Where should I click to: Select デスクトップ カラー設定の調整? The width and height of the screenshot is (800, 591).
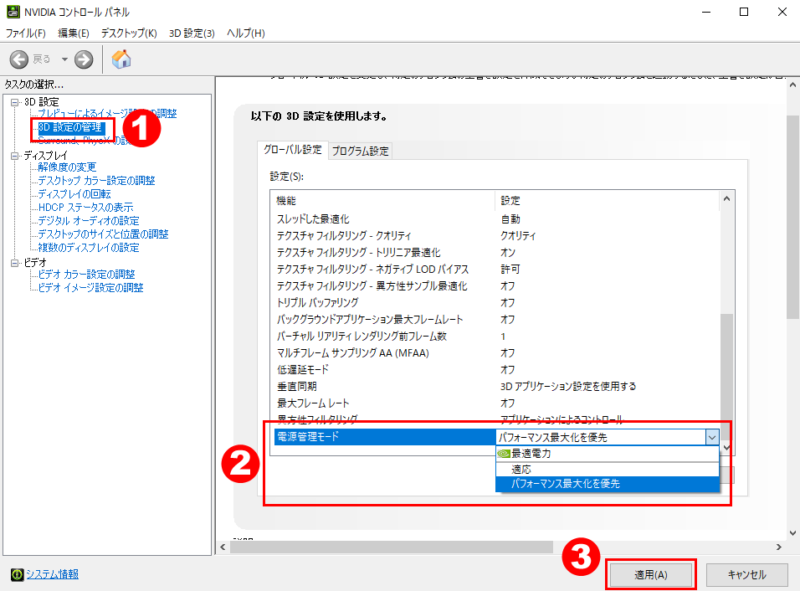click(96, 181)
